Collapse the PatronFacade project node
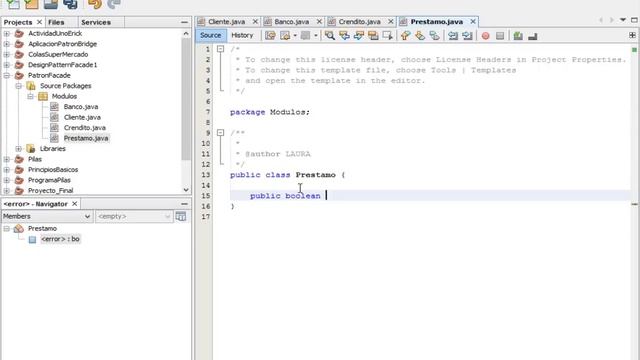Screen dimensions: 640x360 click(x=7, y=76)
